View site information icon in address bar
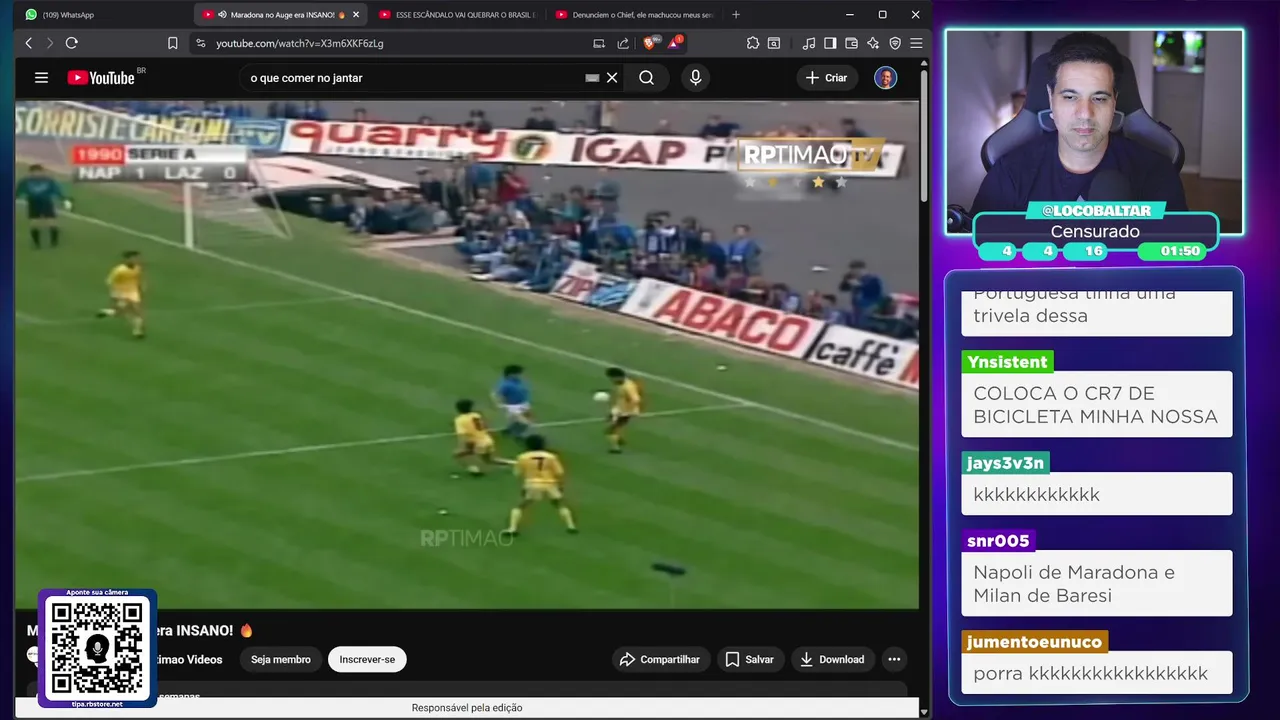Viewport: 1280px width, 720px height. (x=200, y=43)
